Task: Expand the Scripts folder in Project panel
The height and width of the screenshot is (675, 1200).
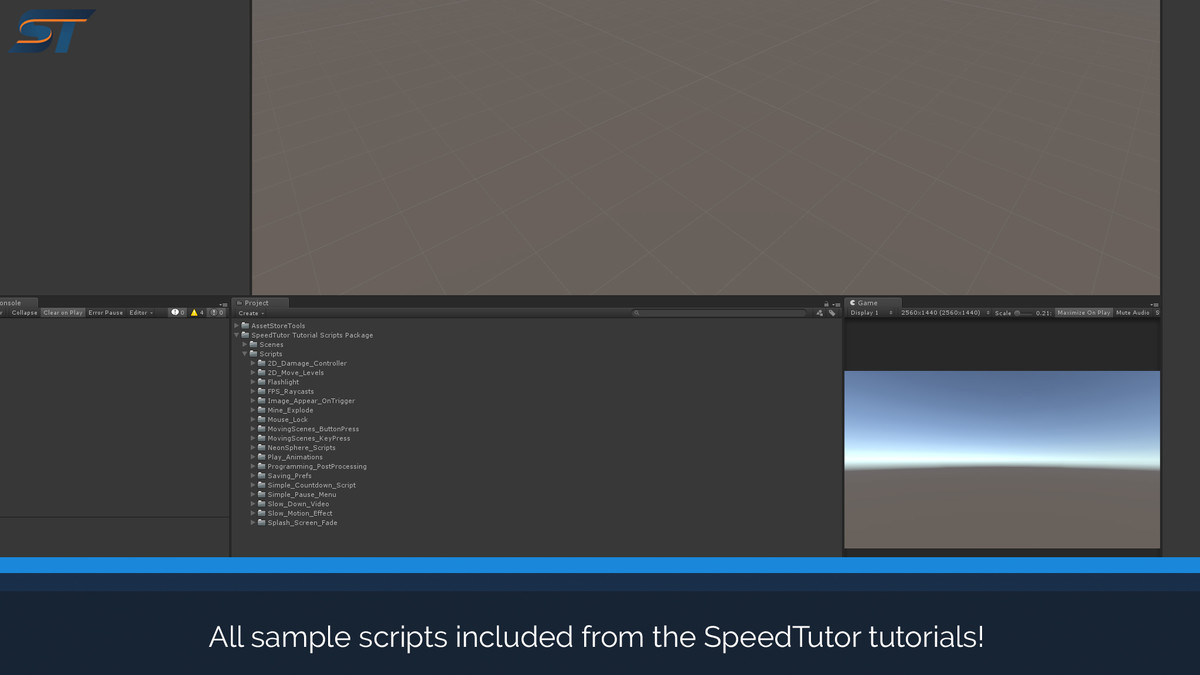Action: pos(244,353)
